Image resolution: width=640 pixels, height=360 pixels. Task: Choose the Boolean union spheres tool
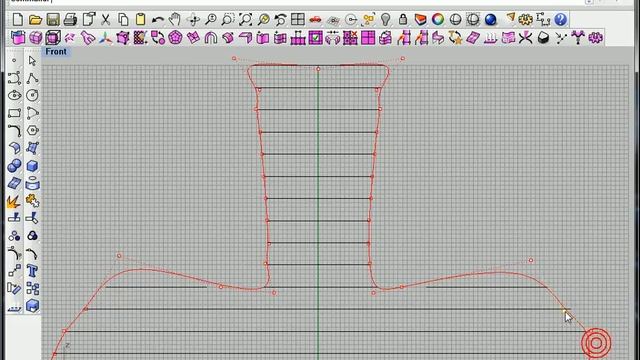pyautogui.click(x=14, y=166)
